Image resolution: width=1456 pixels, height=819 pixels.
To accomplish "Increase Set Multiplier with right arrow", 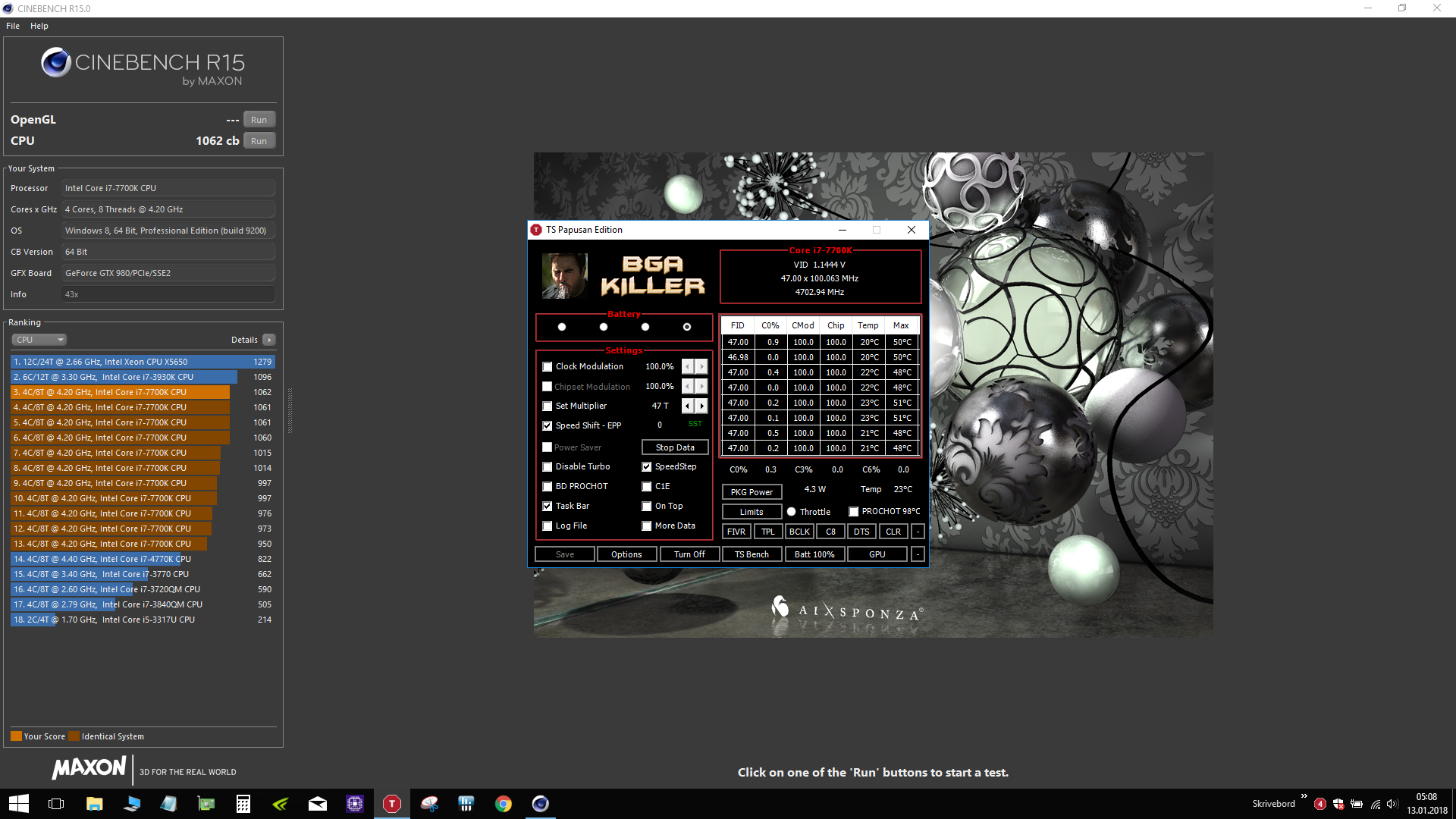I will point(701,406).
